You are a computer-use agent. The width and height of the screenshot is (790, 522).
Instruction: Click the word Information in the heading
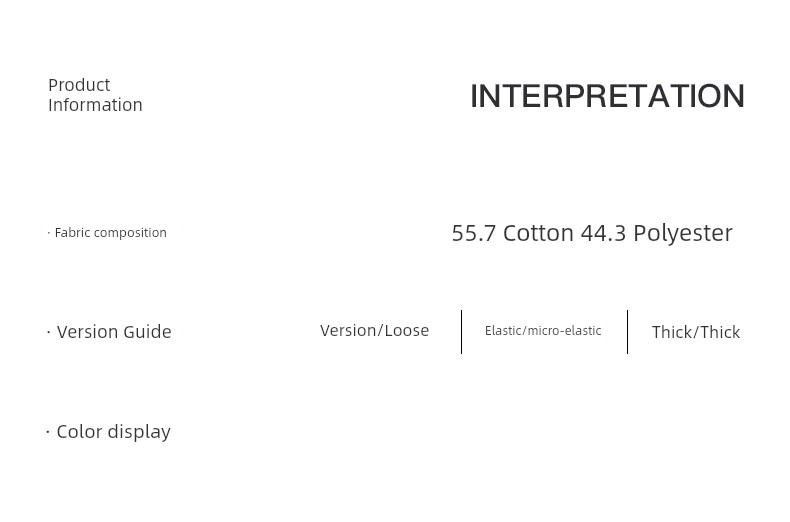(x=95, y=105)
